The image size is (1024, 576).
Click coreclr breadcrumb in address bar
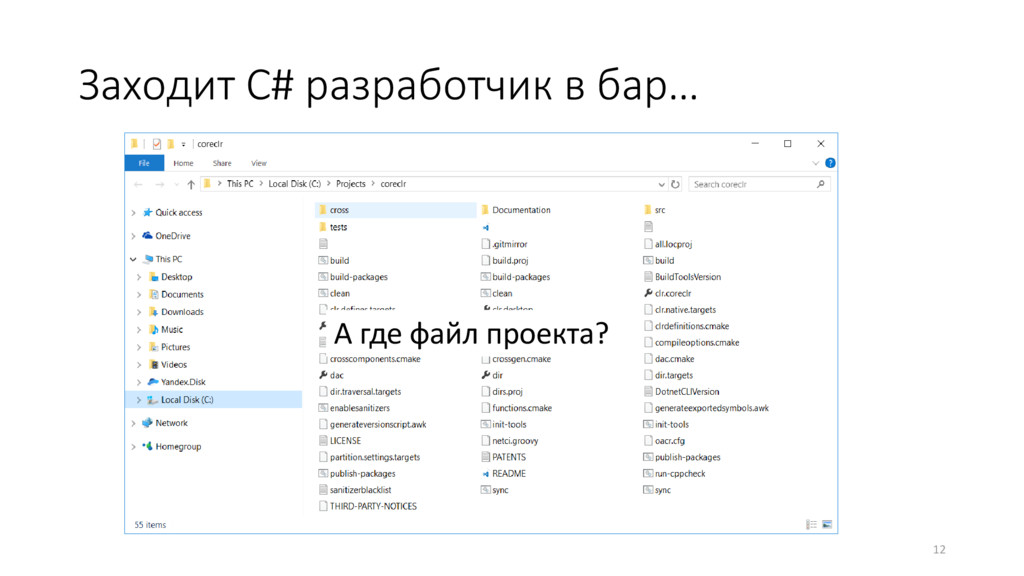pos(393,184)
